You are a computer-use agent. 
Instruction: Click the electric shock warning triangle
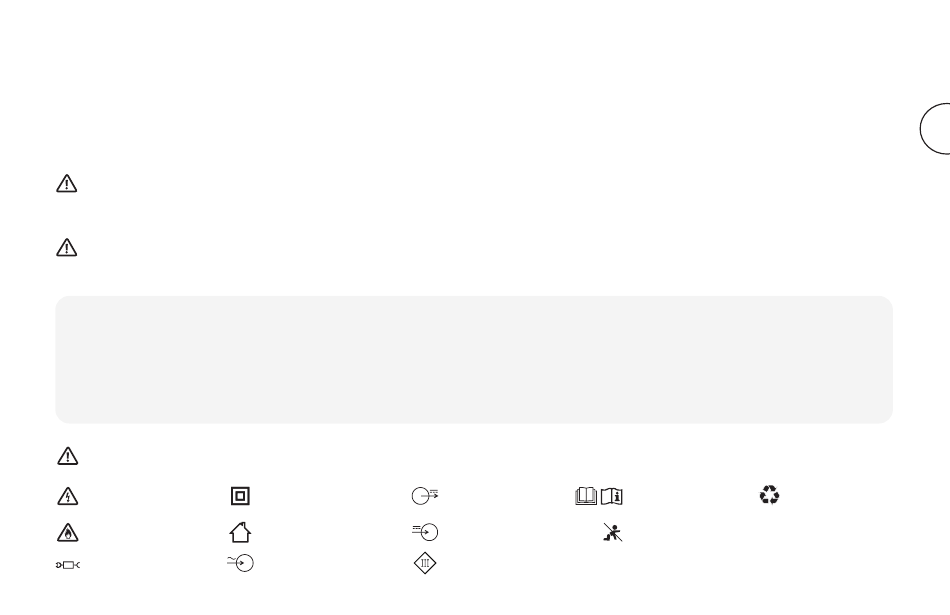[67, 496]
